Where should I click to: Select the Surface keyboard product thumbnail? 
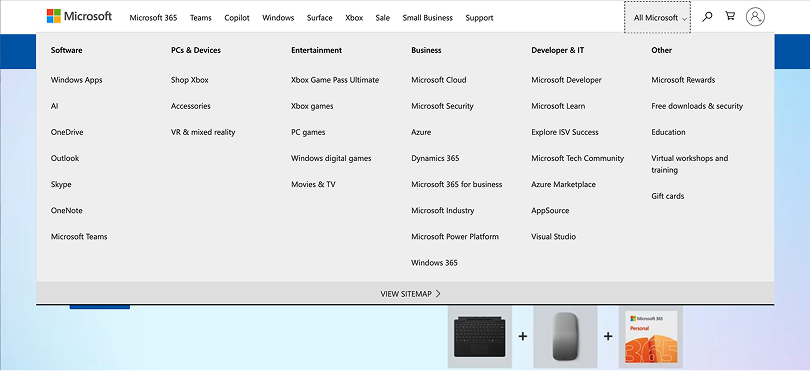click(x=479, y=337)
